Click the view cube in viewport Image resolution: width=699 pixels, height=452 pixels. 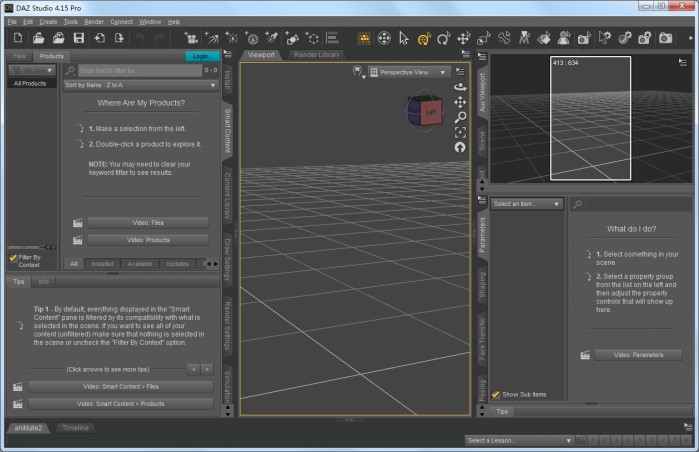425,111
